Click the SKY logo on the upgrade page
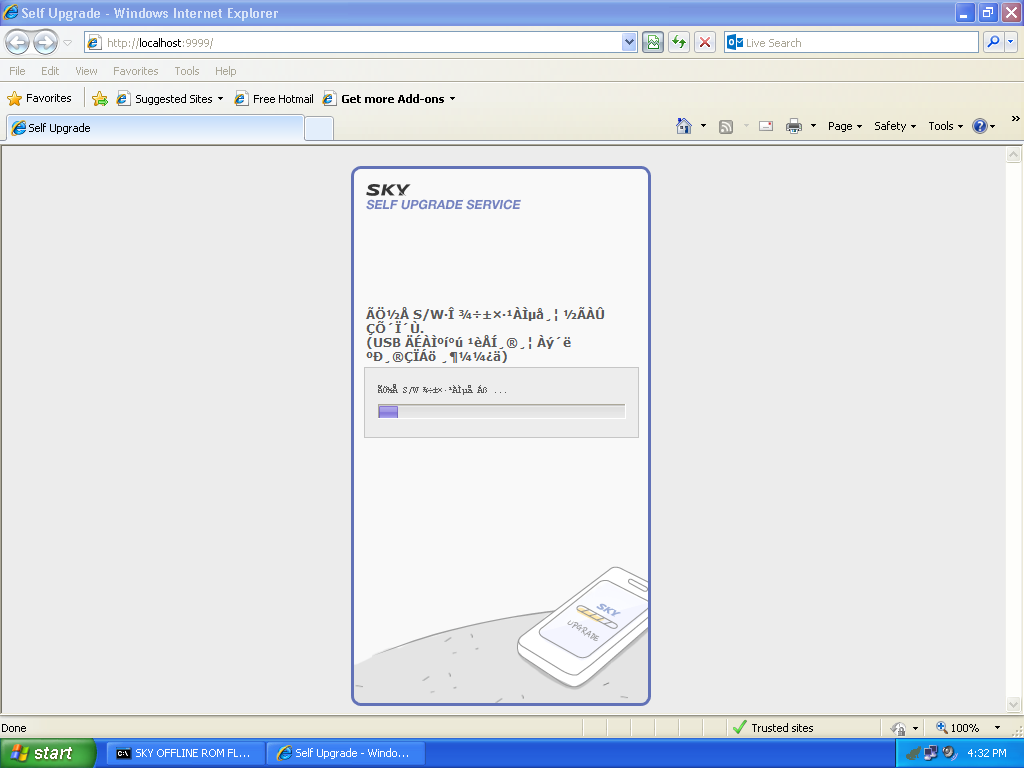The width and height of the screenshot is (1024, 768). click(x=388, y=190)
